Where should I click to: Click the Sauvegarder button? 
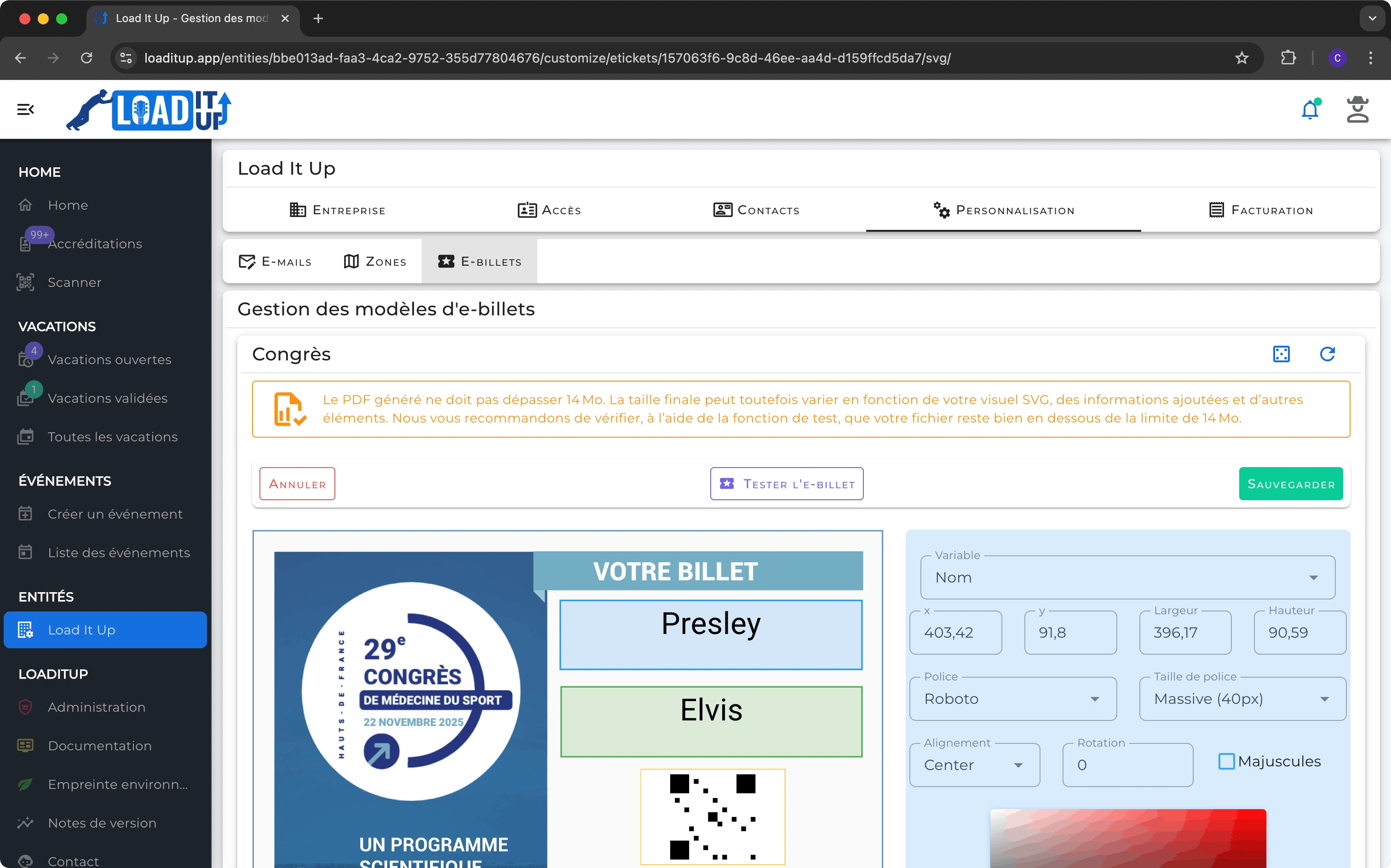click(x=1291, y=483)
